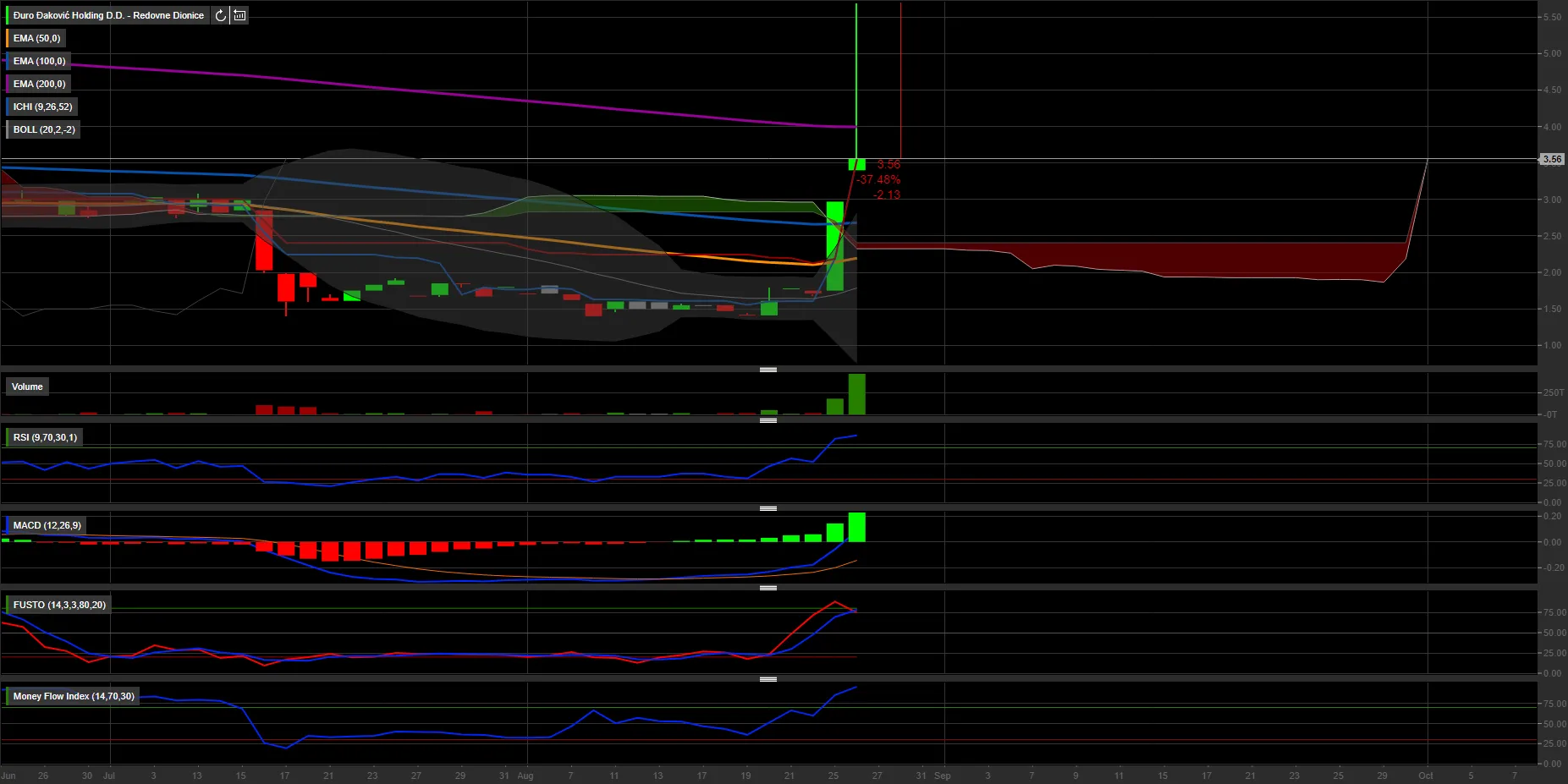Click the FUSTO (14,3,3,80,20) panel label
Viewport: 1568px width, 784px height.
pos(58,605)
